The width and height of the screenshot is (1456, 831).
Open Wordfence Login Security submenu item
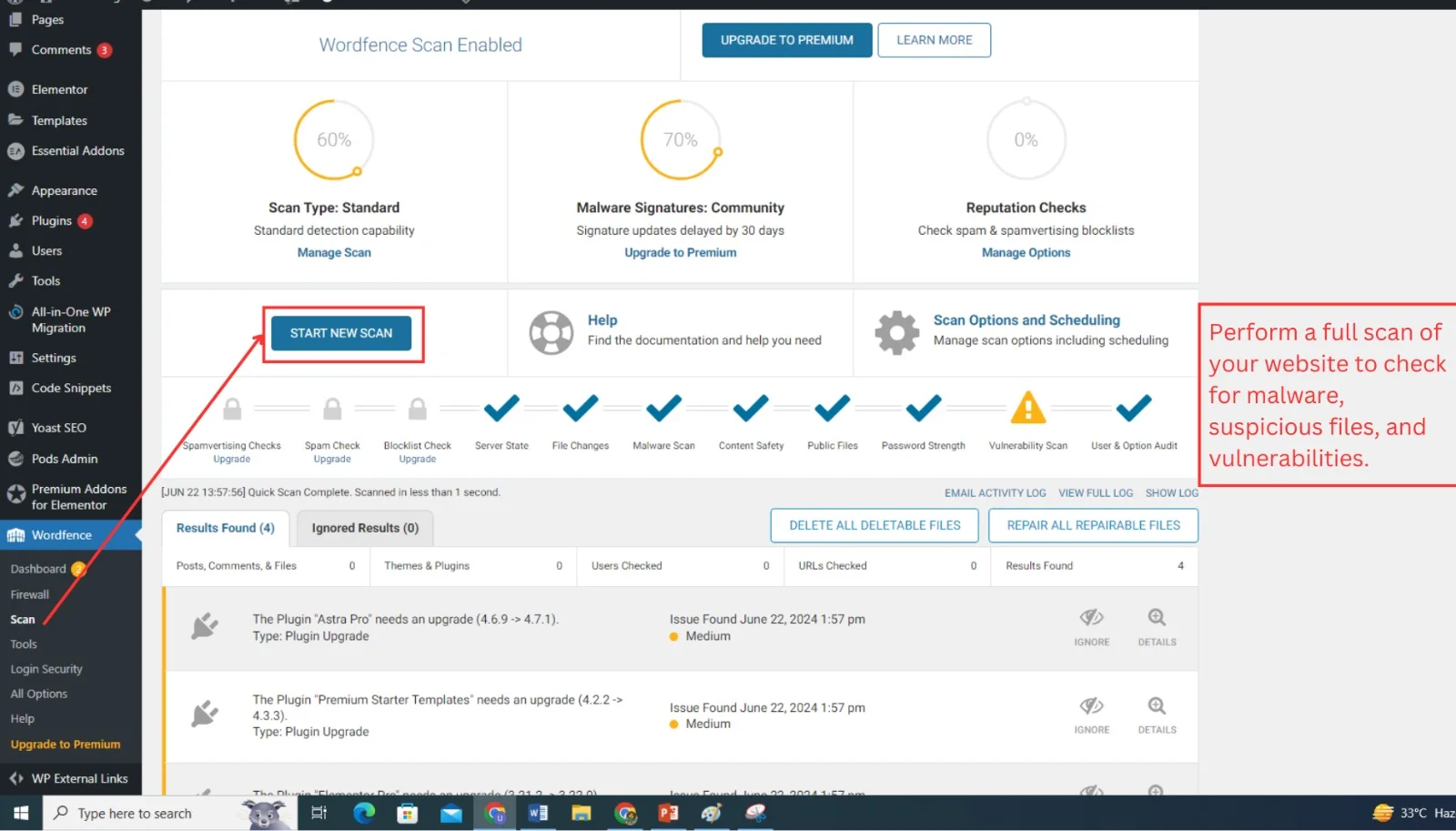(46, 669)
